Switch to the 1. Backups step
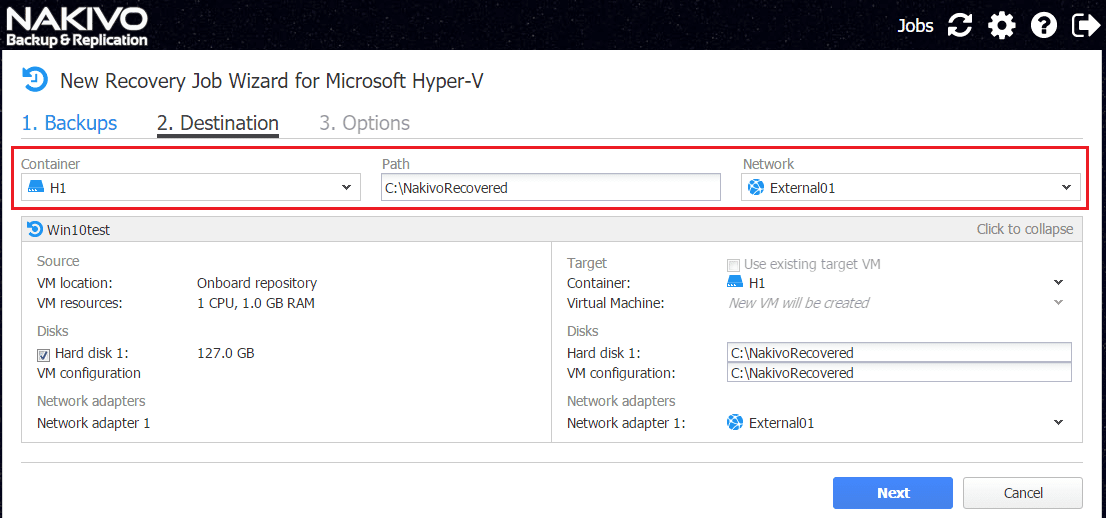The width and height of the screenshot is (1106, 518). tap(69, 123)
